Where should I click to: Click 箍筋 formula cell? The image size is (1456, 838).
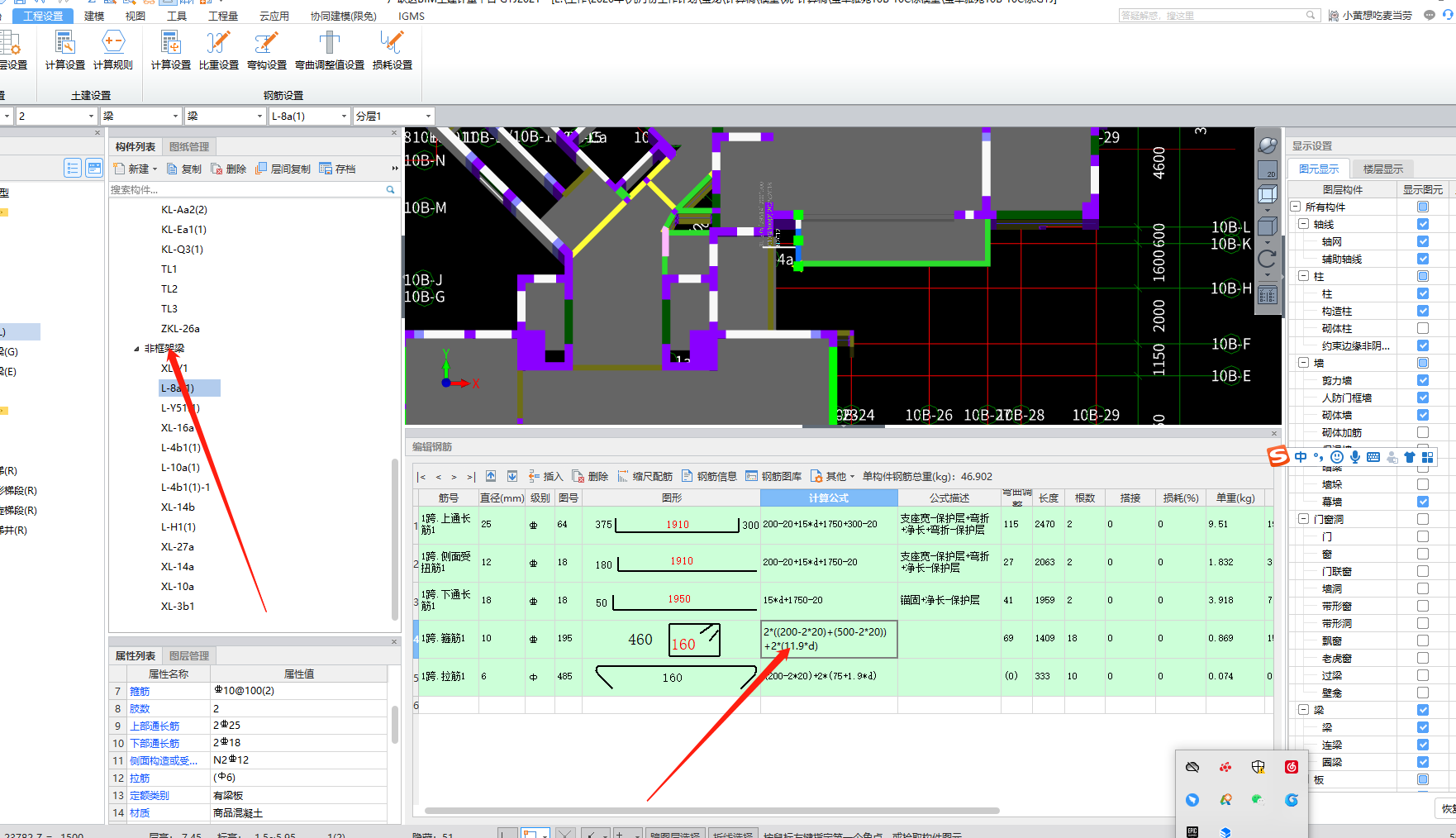(x=829, y=639)
